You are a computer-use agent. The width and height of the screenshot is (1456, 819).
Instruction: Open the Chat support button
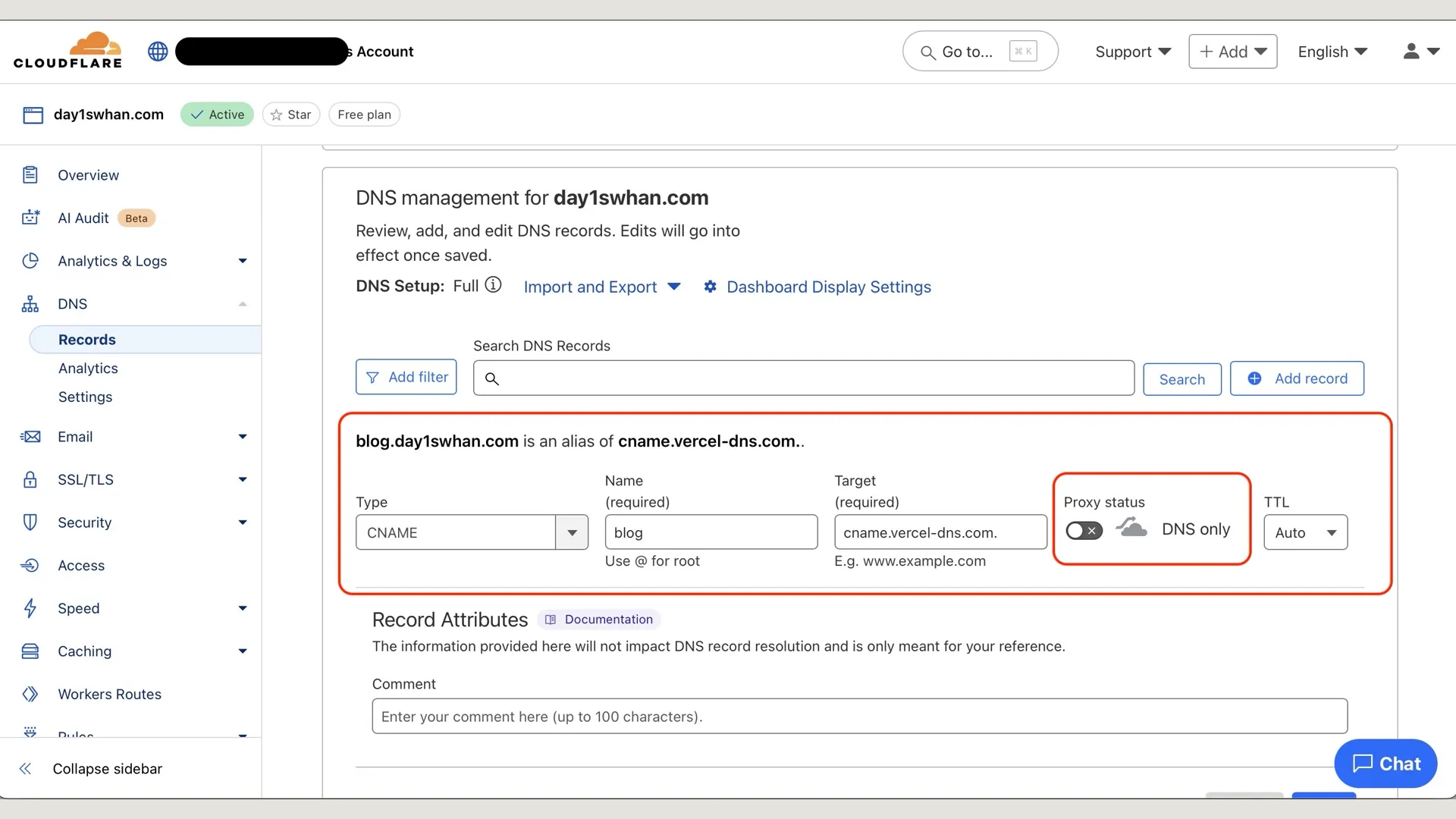pos(1385,764)
